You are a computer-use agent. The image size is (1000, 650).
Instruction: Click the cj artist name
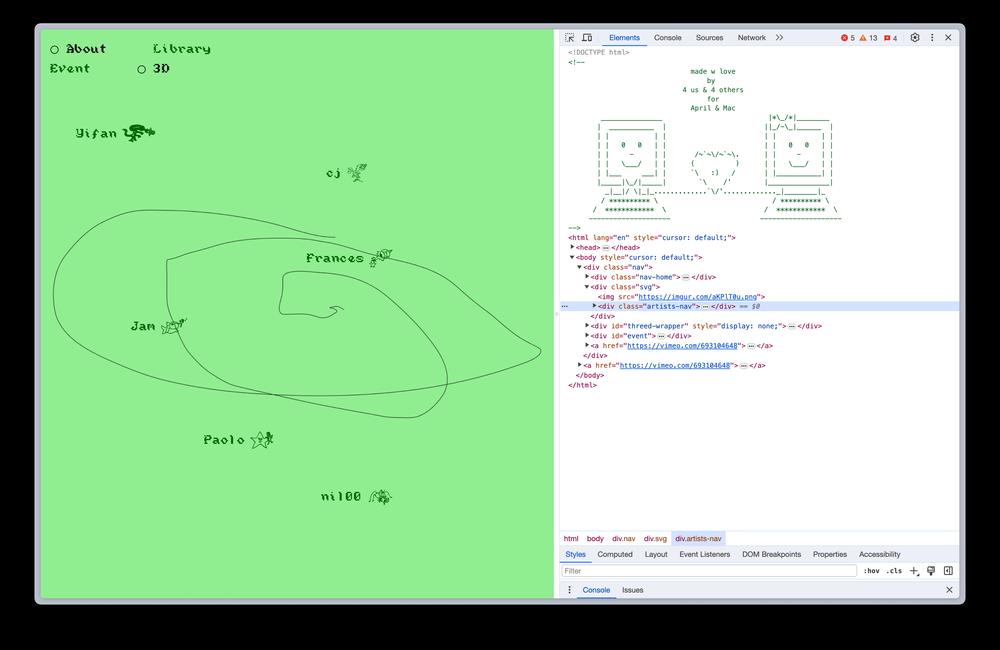pyautogui.click(x=334, y=173)
